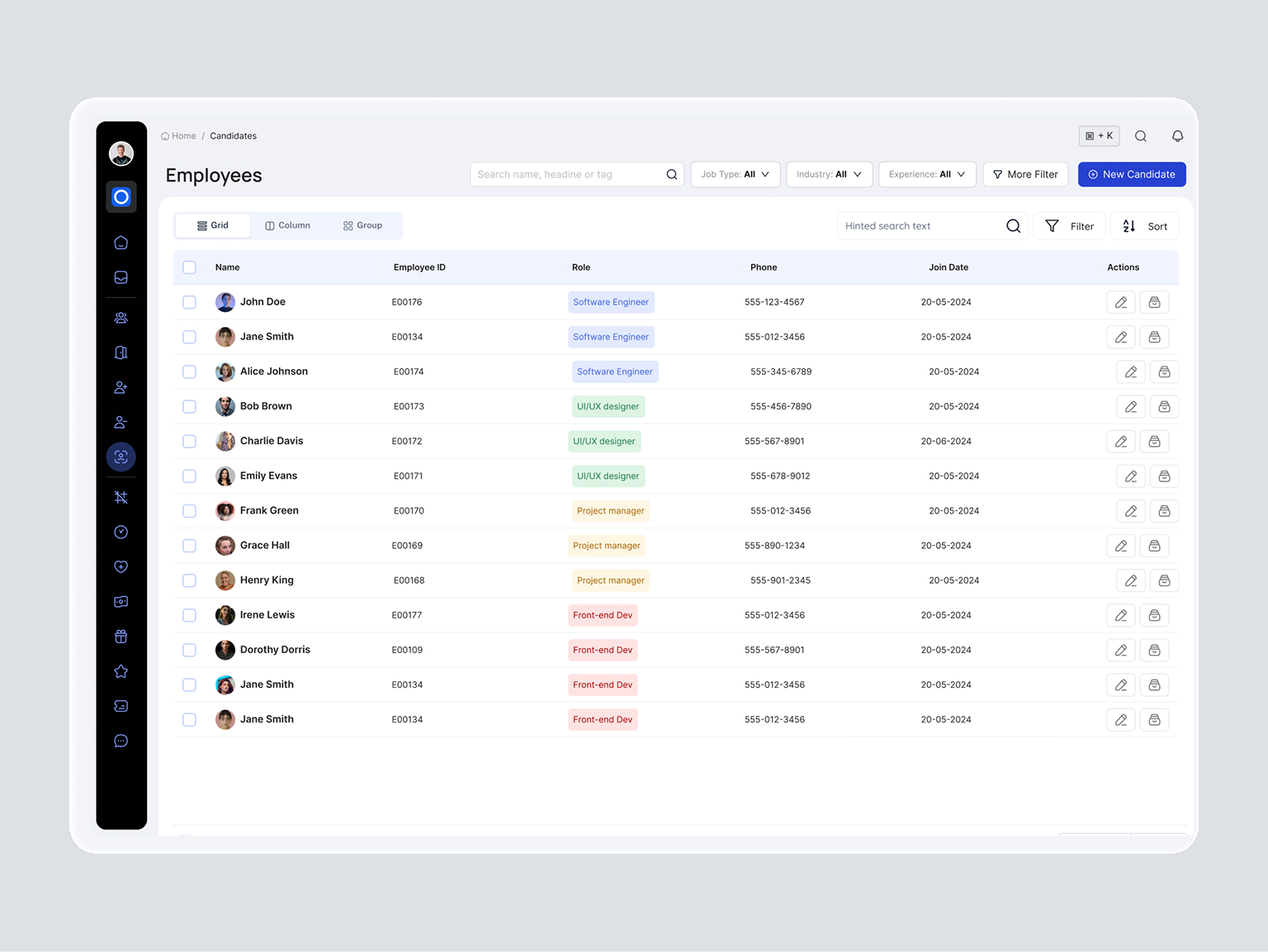The height and width of the screenshot is (952, 1268).
Task: Open the Experience dropdown
Action: 926,174
